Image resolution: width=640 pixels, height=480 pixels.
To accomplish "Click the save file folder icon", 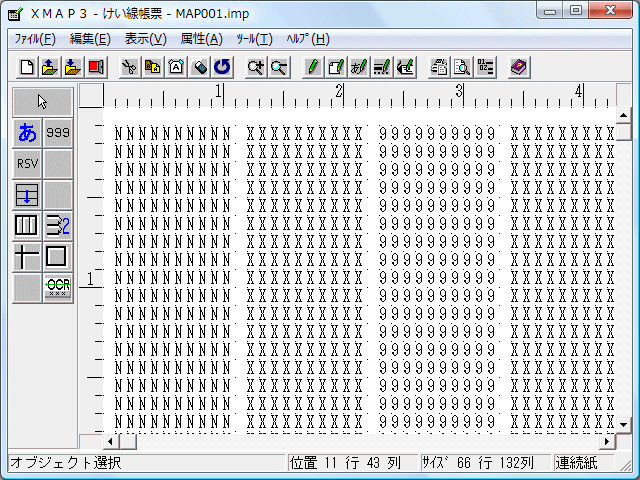I will (x=73, y=67).
